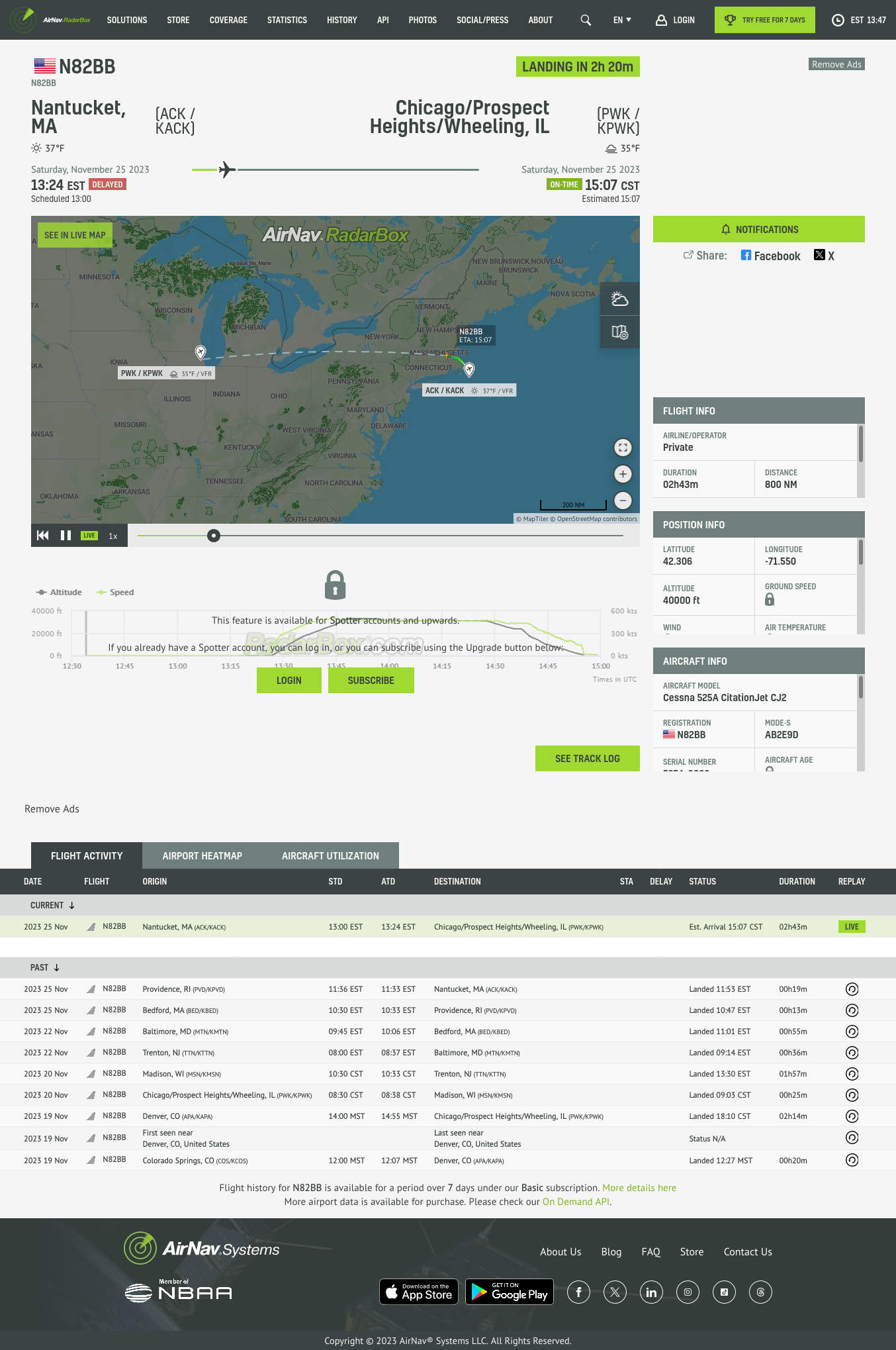Click the SEE IN LIVE MAP button
Viewport: 896px width, 1350px height.
pyautogui.click(x=75, y=235)
